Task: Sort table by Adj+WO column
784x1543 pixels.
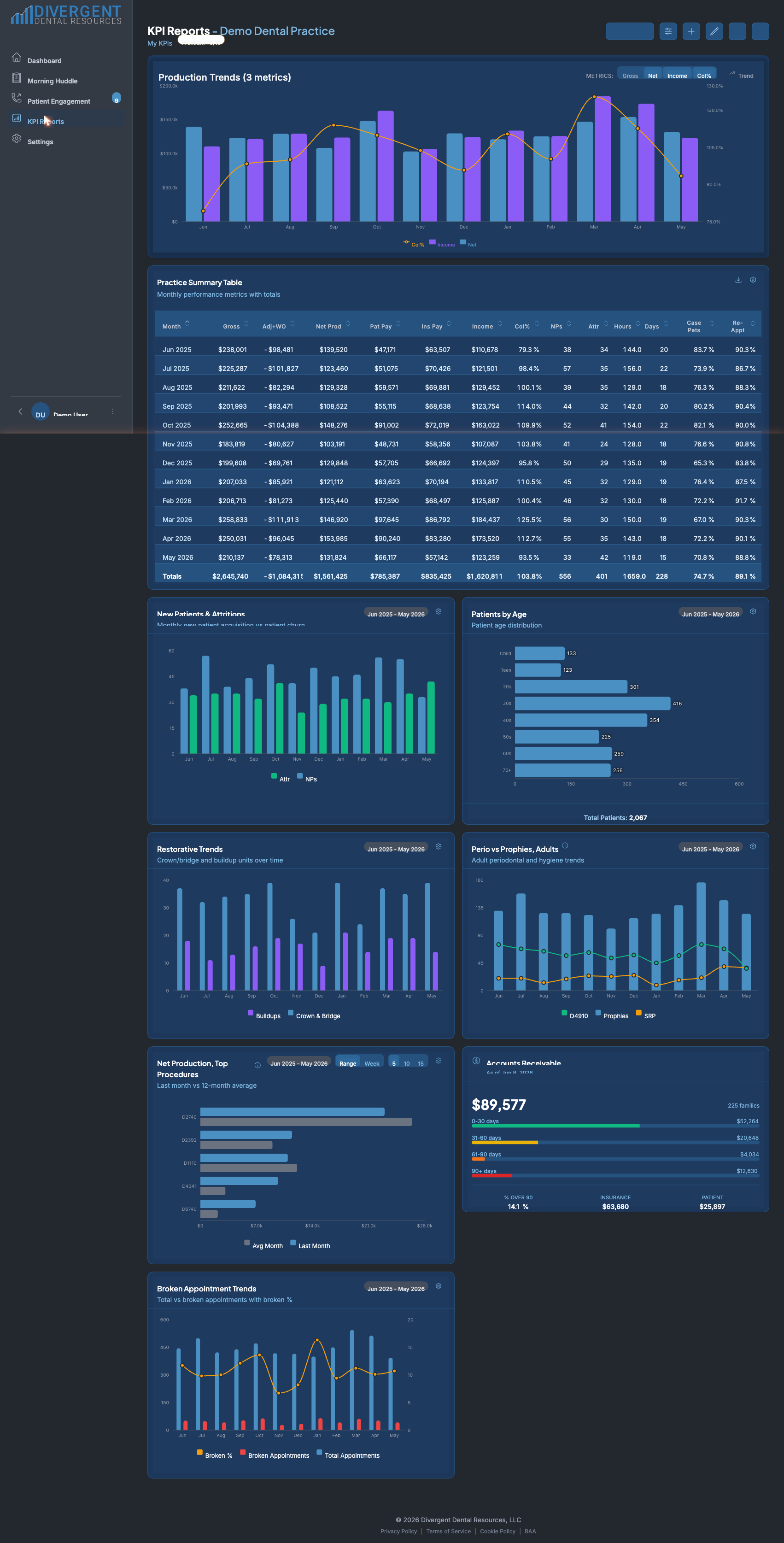Action: tap(279, 325)
